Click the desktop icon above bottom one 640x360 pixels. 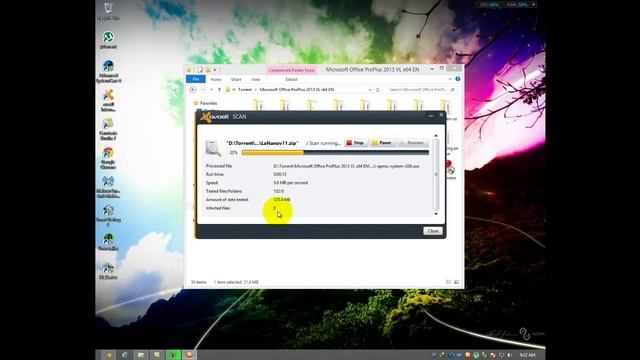coord(108,242)
